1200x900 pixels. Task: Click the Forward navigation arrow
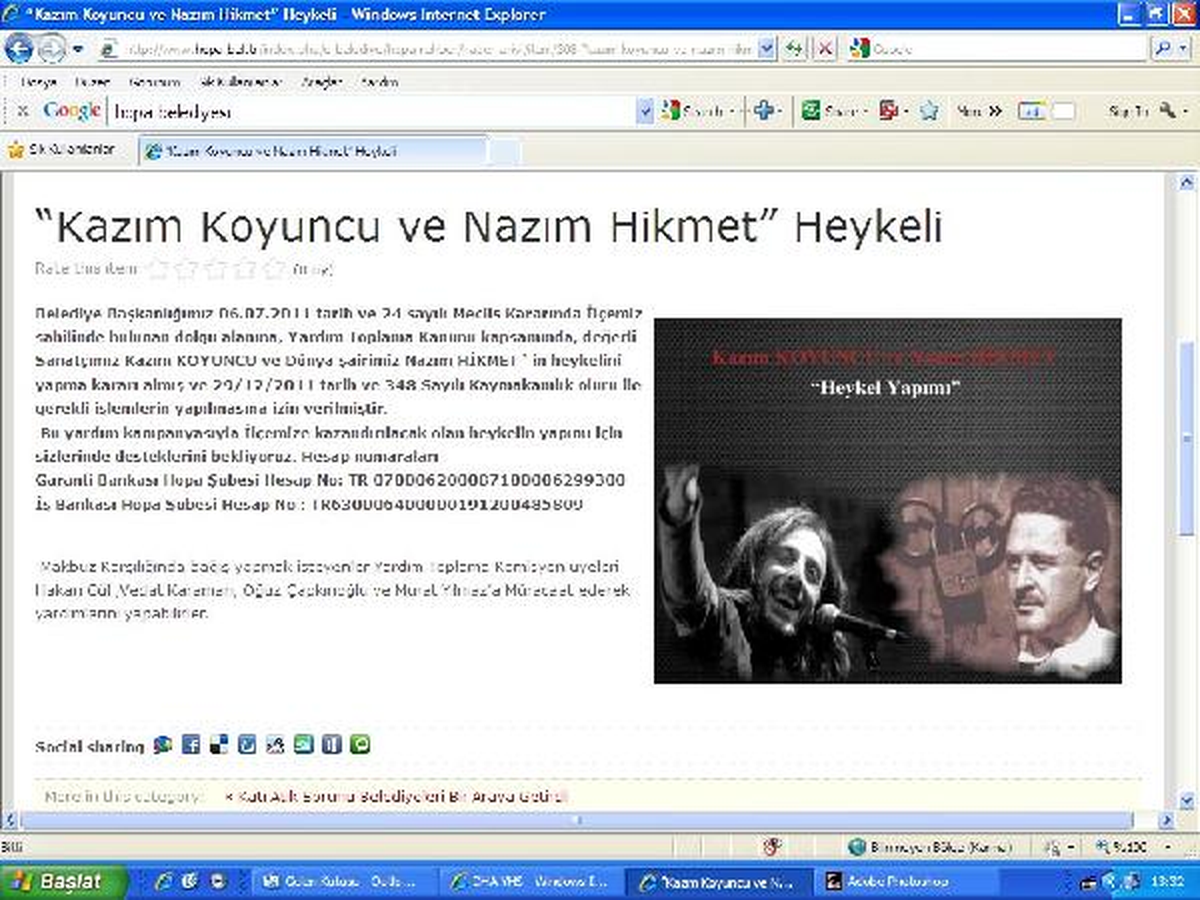53,48
